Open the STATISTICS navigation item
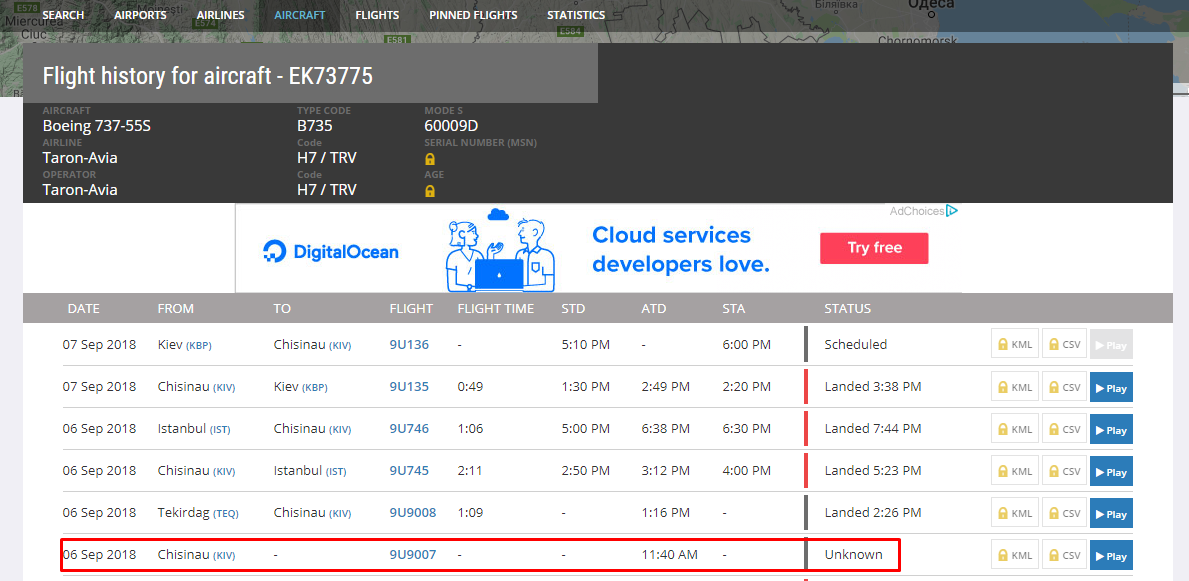Viewport: 1189px width, 581px height. [576, 15]
